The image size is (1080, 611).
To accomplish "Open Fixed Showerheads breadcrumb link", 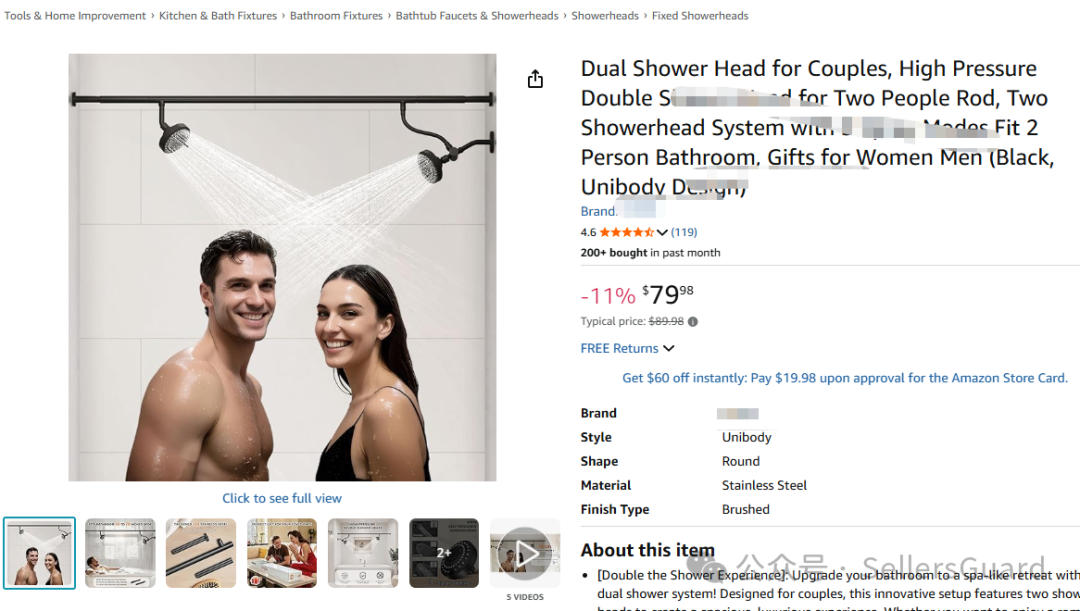I will click(x=700, y=15).
